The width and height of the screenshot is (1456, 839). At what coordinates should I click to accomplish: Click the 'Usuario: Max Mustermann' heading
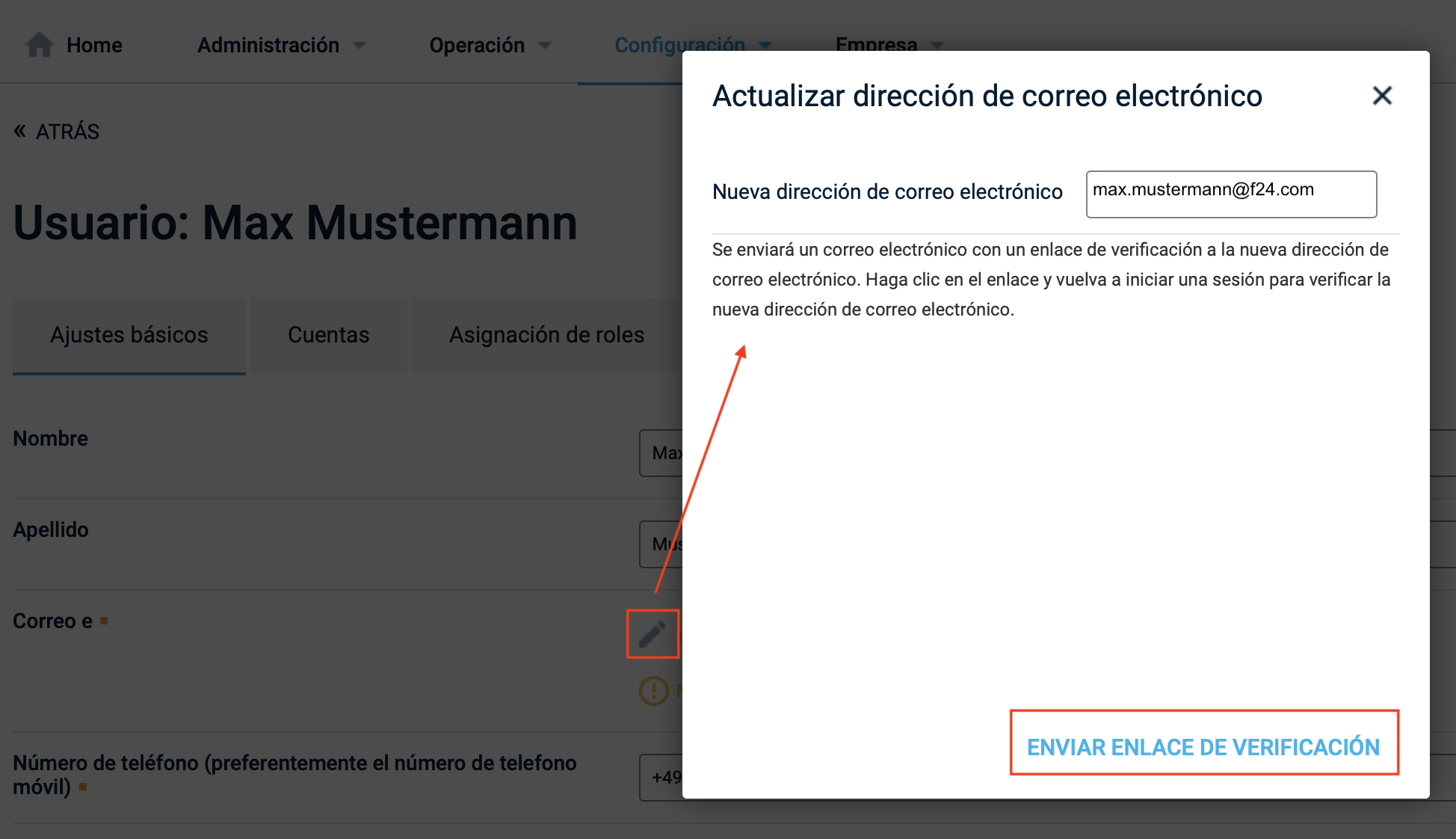[x=295, y=223]
